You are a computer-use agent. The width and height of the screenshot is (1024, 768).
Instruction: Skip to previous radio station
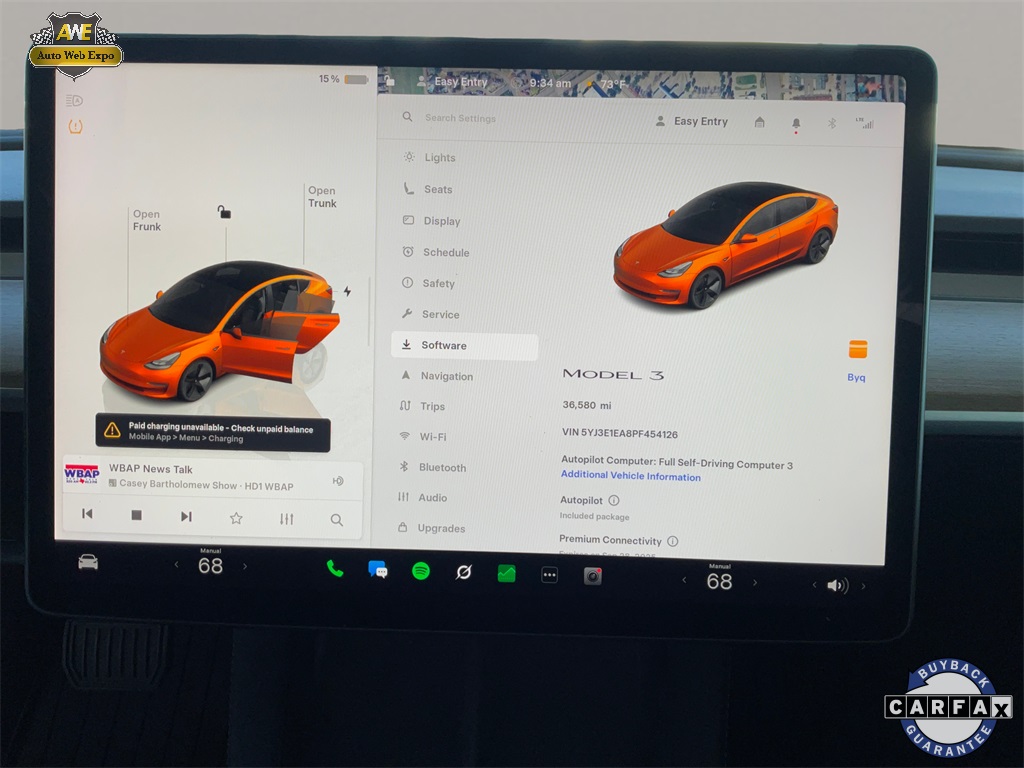[x=87, y=514]
